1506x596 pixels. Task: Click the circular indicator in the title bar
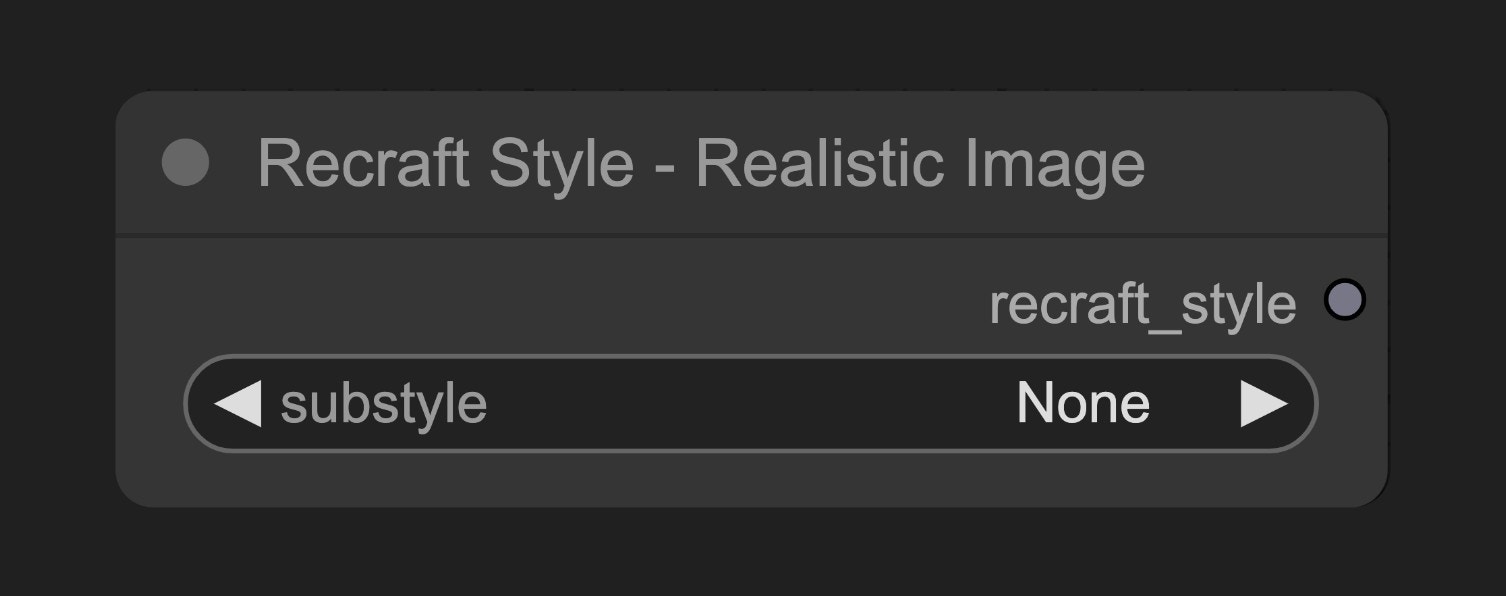(186, 160)
